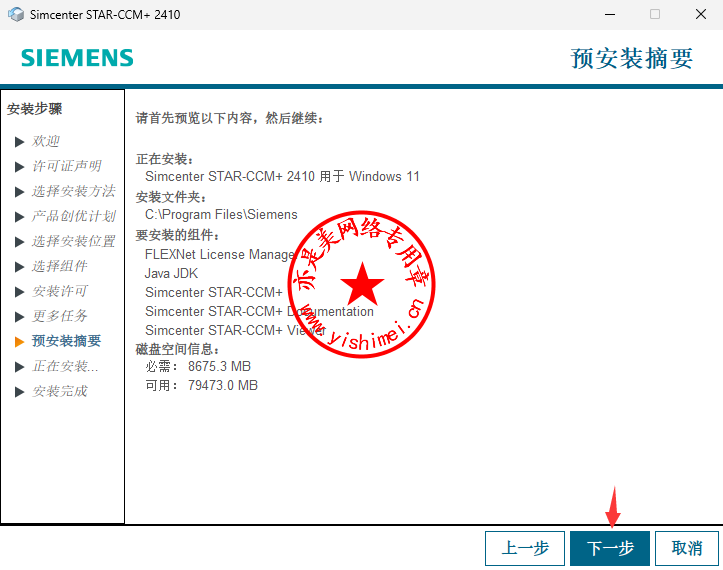Minimize the installer window

coord(610,14)
